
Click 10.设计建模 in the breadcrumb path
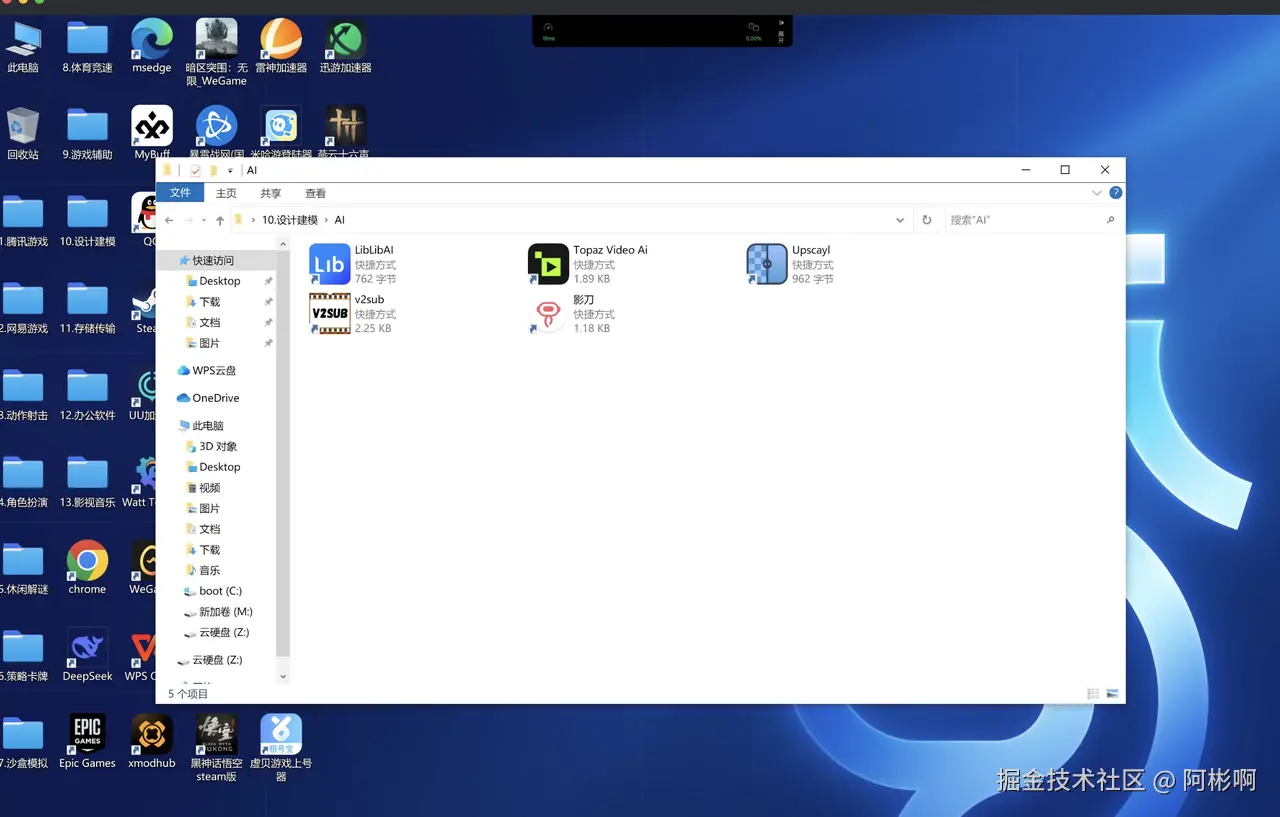click(290, 220)
